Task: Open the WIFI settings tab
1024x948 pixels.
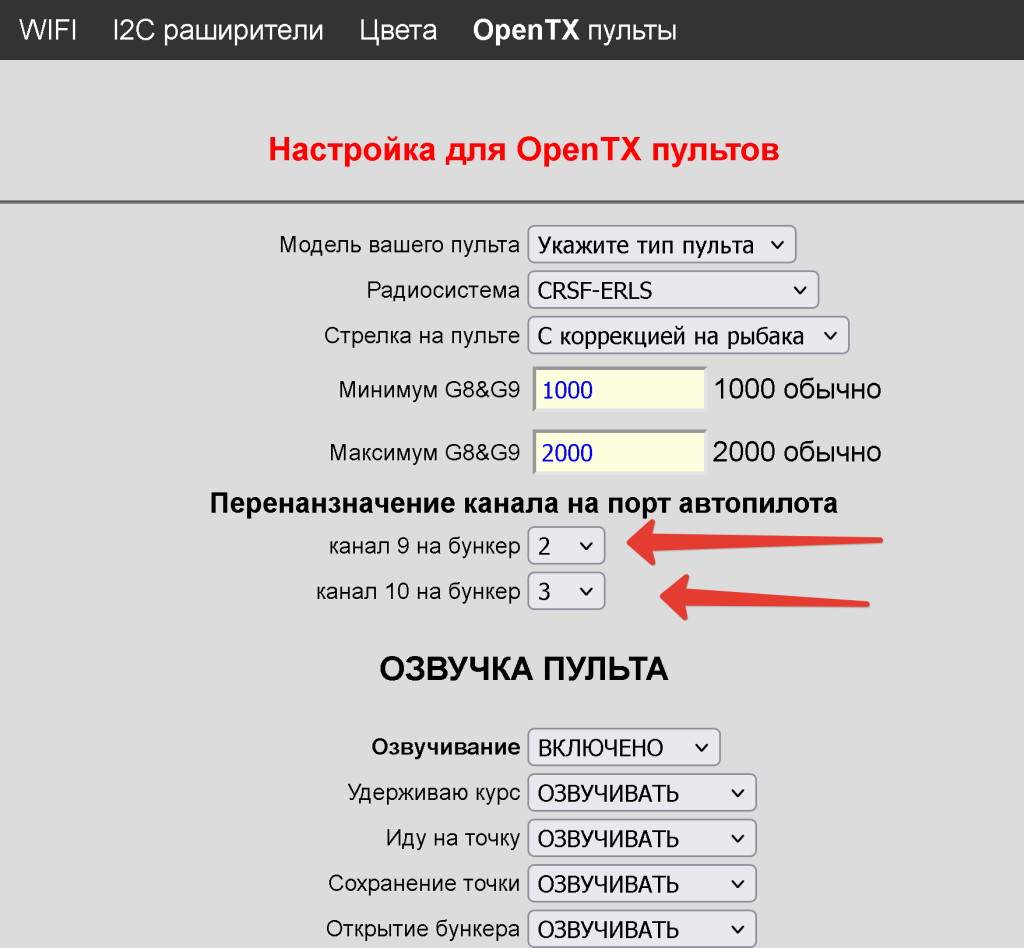Action: pyautogui.click(x=48, y=30)
